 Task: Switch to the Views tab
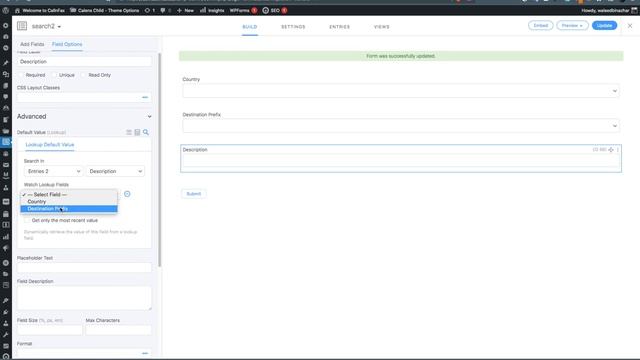pyautogui.click(x=382, y=27)
